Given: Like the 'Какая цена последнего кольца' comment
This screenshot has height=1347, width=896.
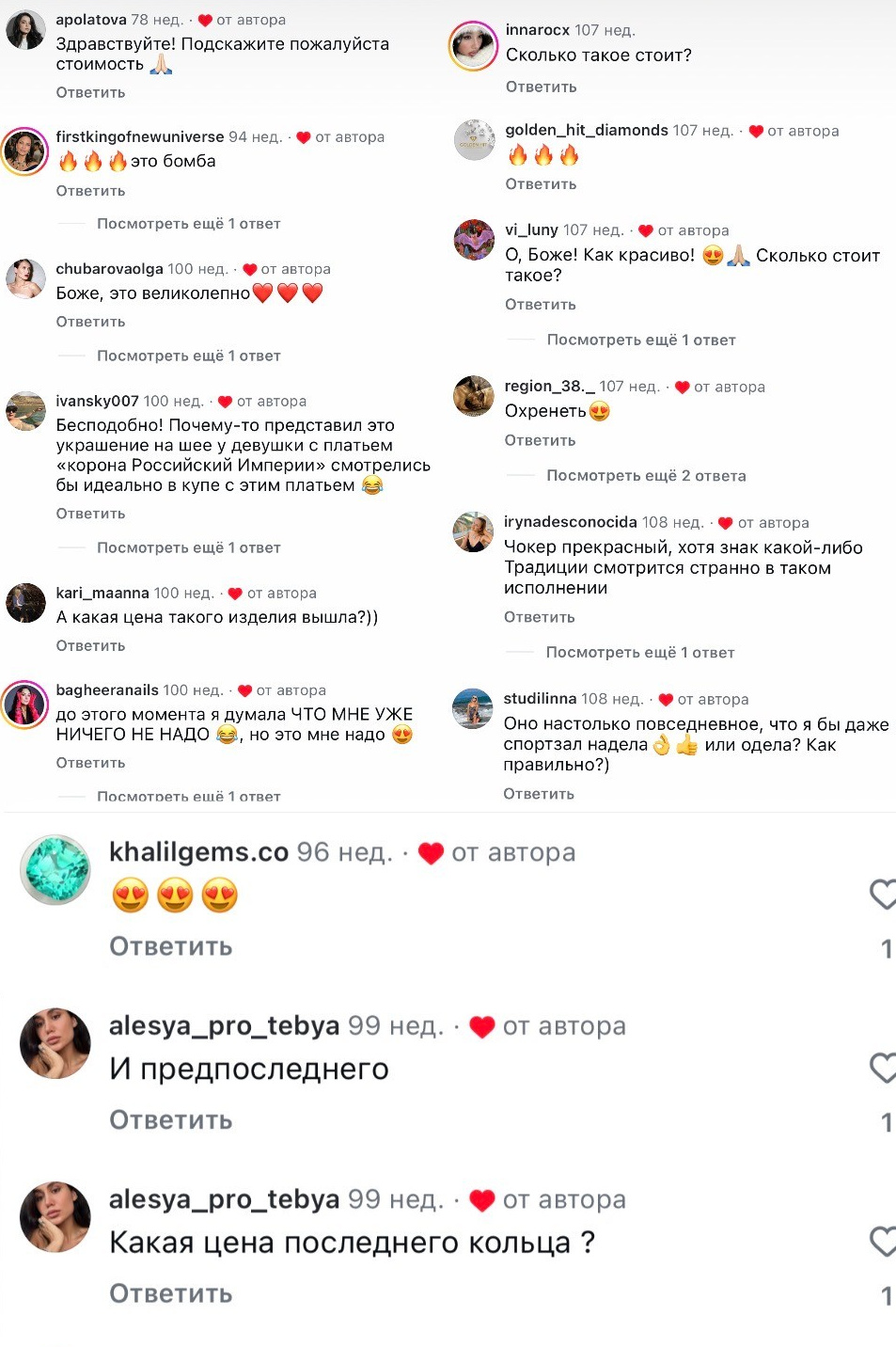Looking at the screenshot, I should point(883,1242).
